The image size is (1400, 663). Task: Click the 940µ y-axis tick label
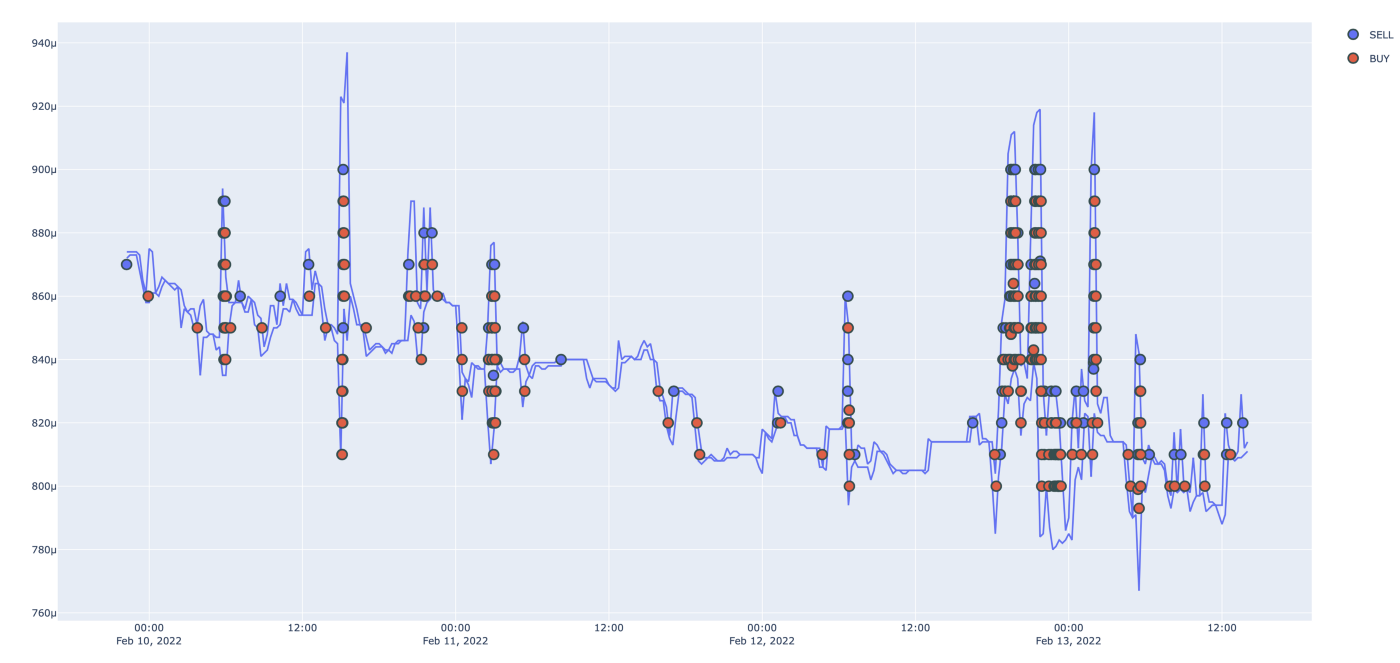point(44,43)
